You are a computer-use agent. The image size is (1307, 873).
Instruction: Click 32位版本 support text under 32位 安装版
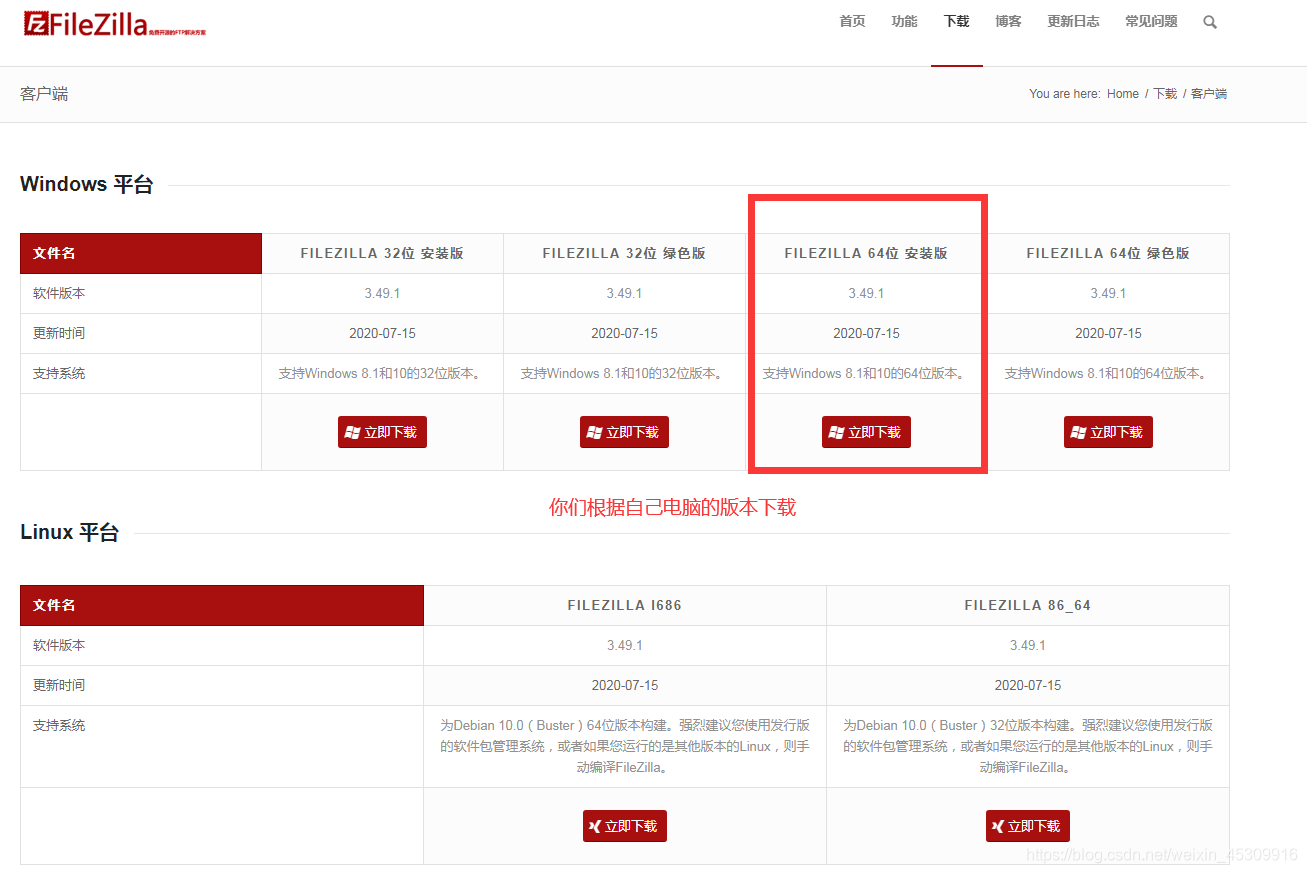[x=382, y=373]
